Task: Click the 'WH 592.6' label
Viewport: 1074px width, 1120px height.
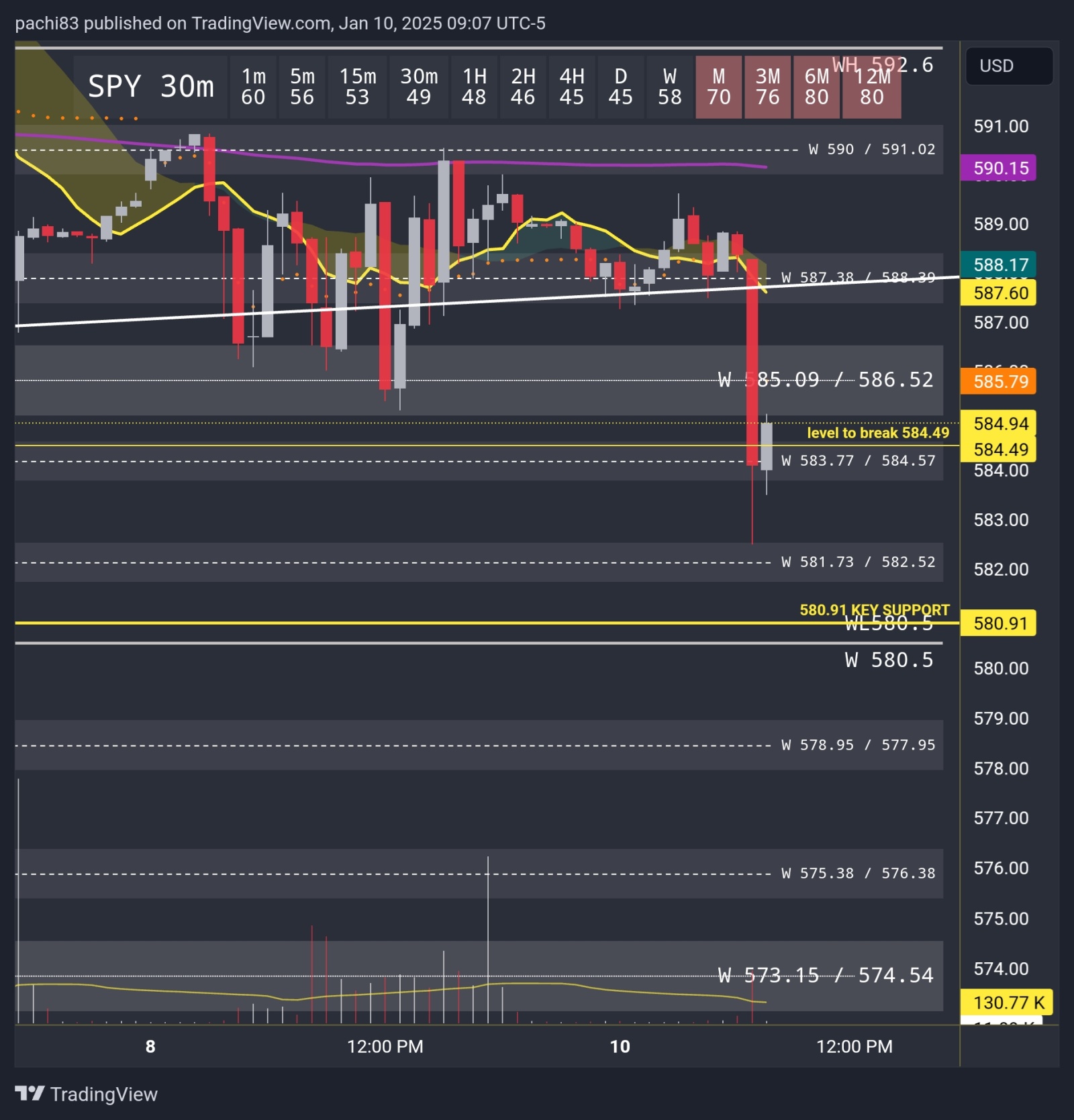Action: pos(883,65)
